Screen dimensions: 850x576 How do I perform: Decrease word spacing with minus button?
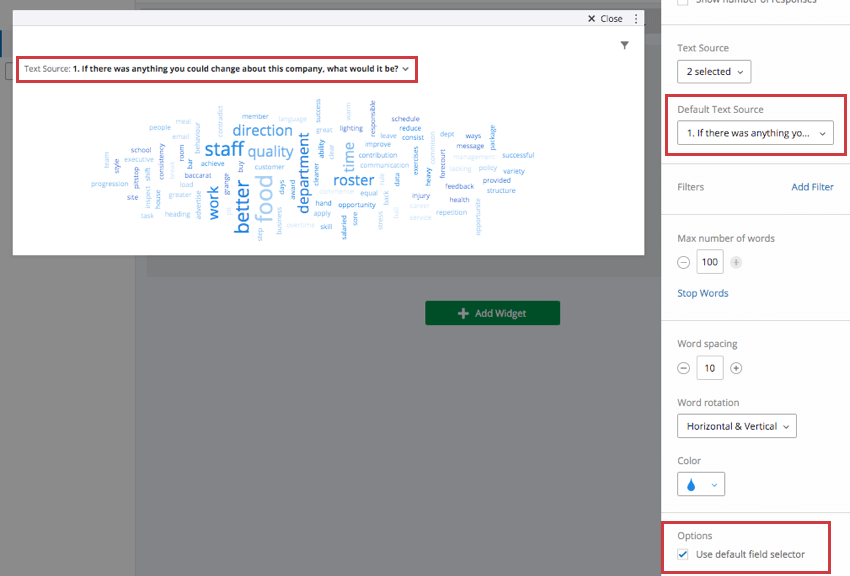(x=684, y=368)
